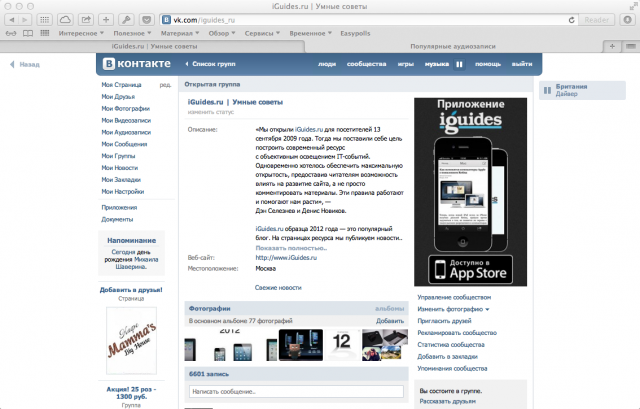Click the toolbar button right of Reader
Viewport: 640px width, 409px height.
tap(627, 20)
